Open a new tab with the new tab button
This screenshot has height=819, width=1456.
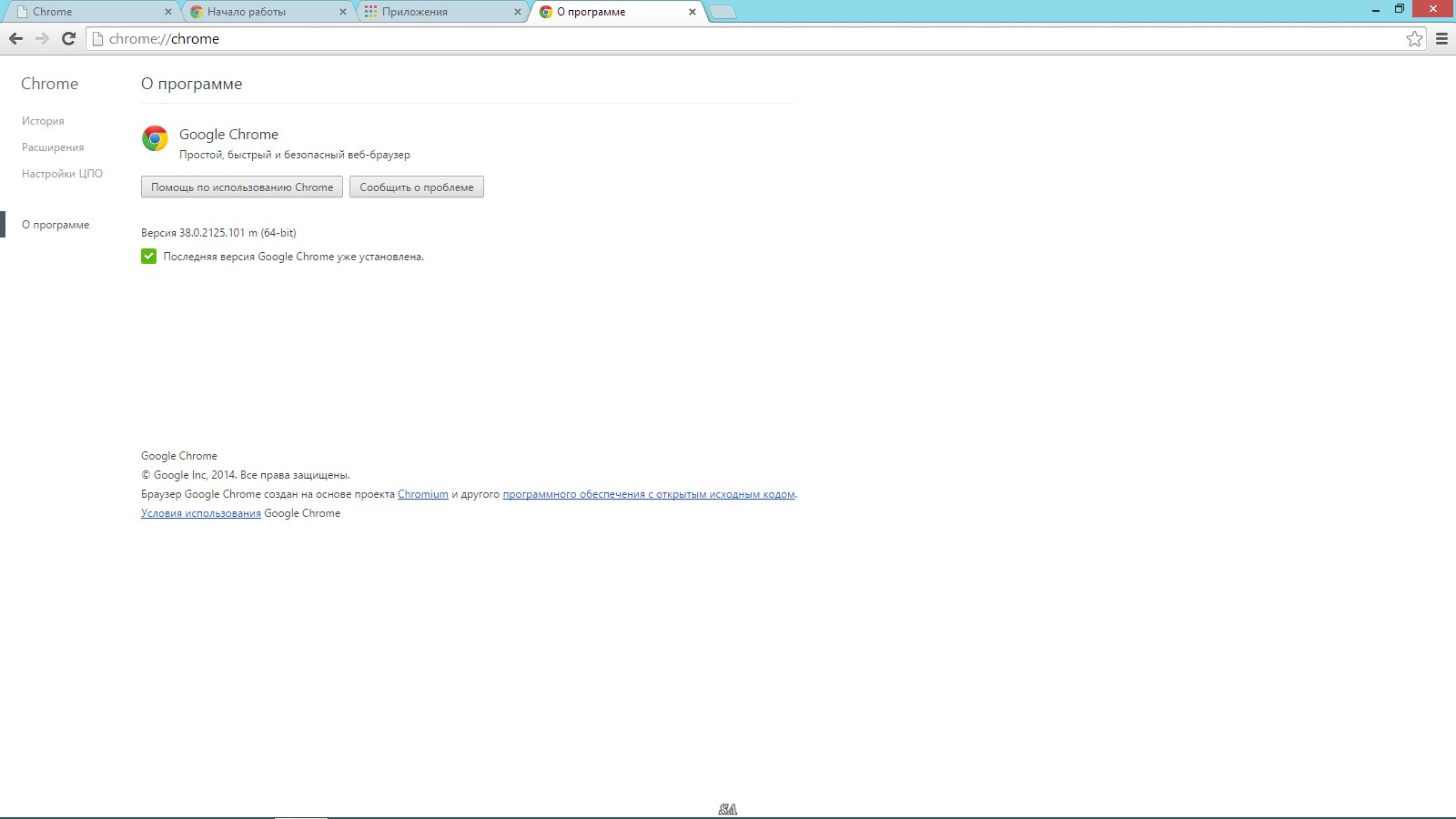pyautogui.click(x=723, y=12)
